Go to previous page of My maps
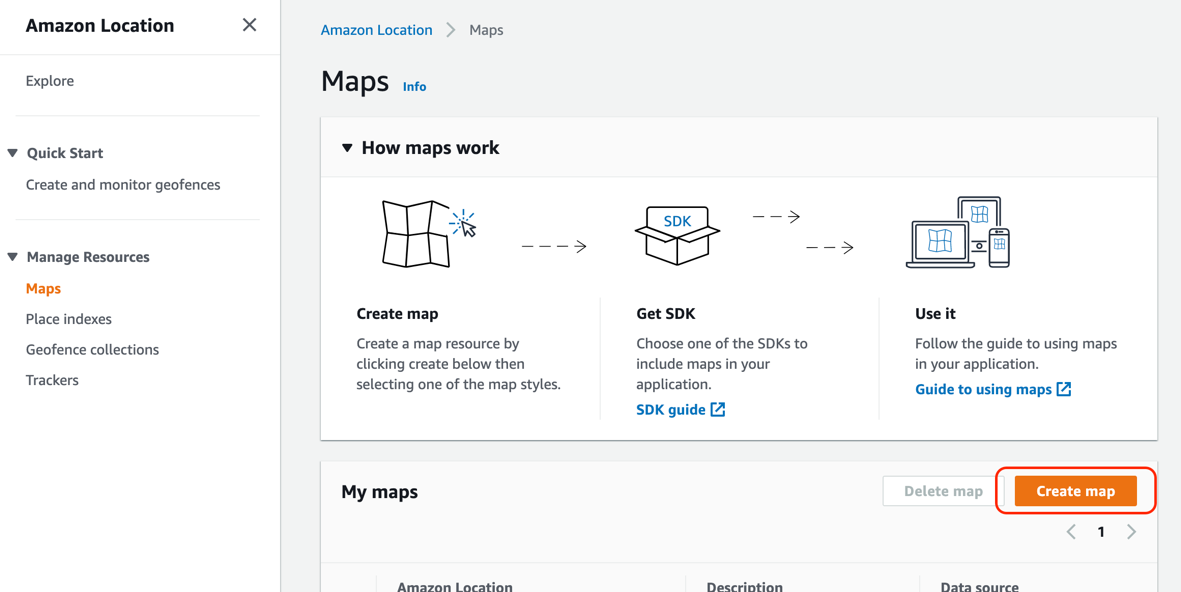Viewport: 1181px width, 592px height. click(1071, 532)
